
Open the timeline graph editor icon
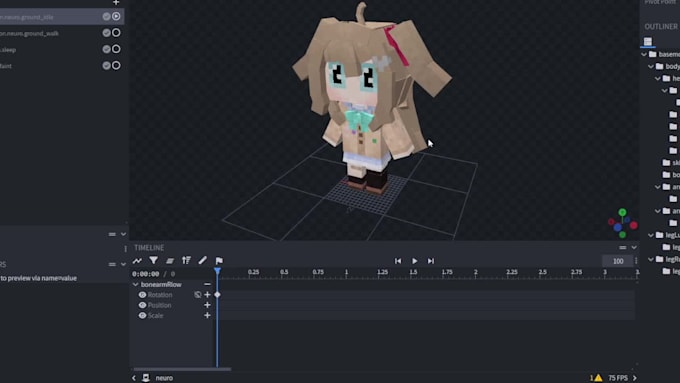click(137, 261)
